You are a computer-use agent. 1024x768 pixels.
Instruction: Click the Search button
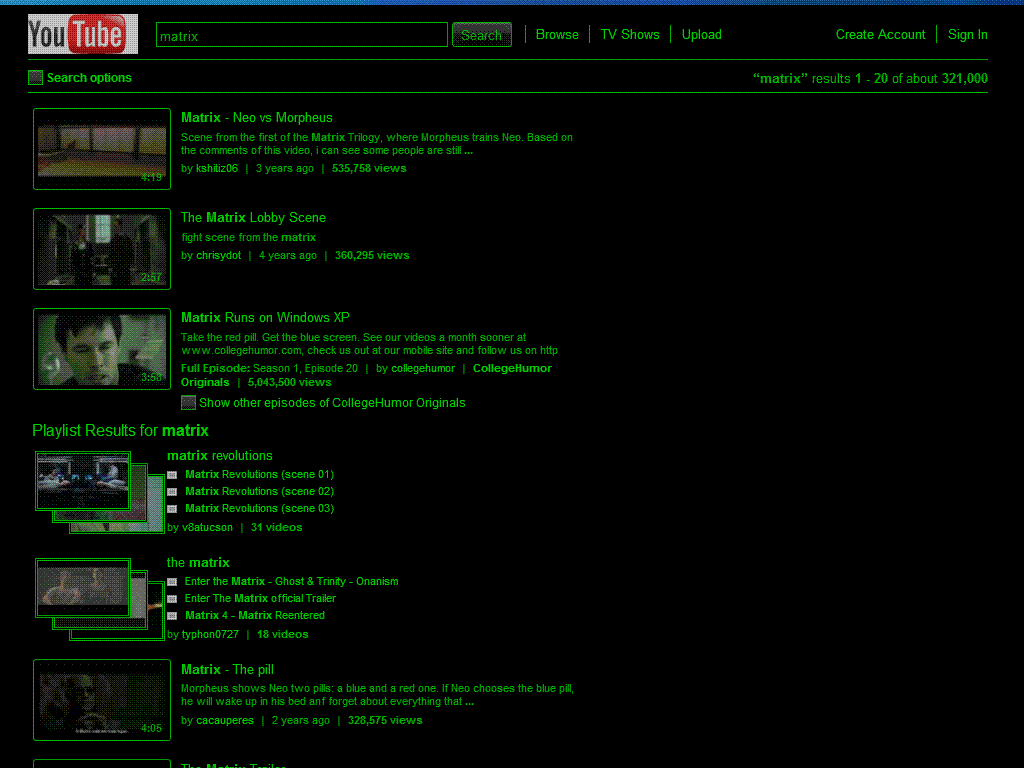[x=482, y=35]
